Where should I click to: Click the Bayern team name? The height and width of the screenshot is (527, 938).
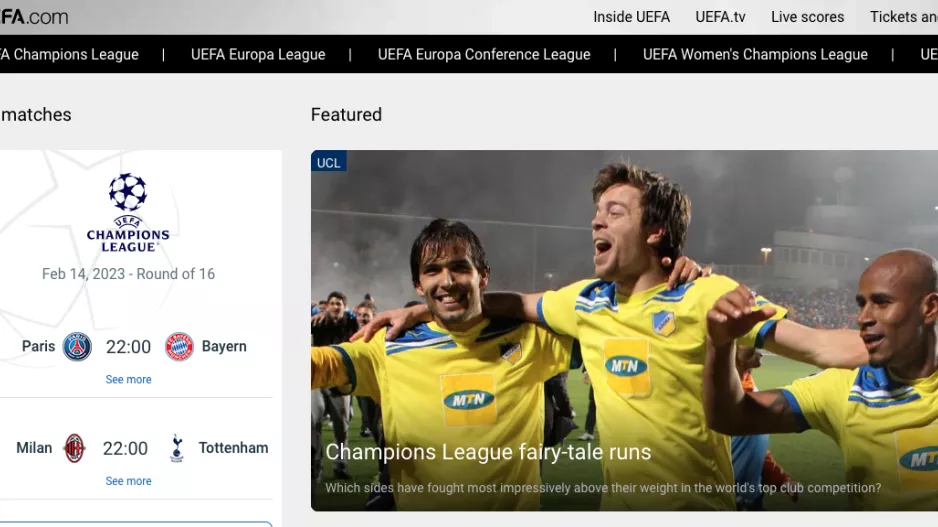(224, 346)
